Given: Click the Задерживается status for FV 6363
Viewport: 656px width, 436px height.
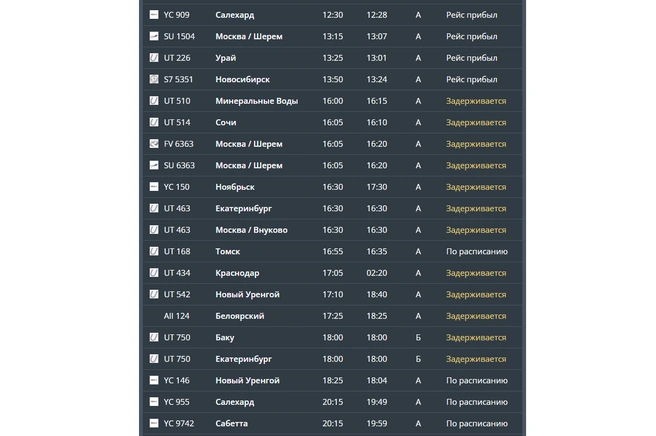Looking at the screenshot, I should pyautogui.click(x=476, y=144).
